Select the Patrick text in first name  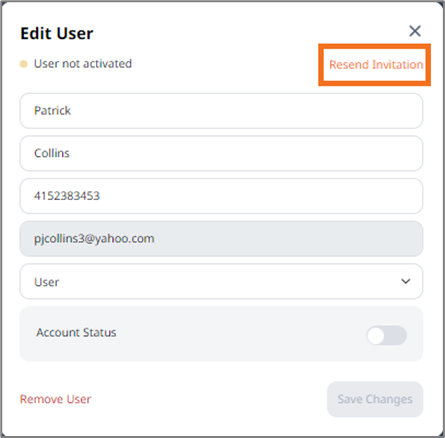pyautogui.click(x=52, y=110)
